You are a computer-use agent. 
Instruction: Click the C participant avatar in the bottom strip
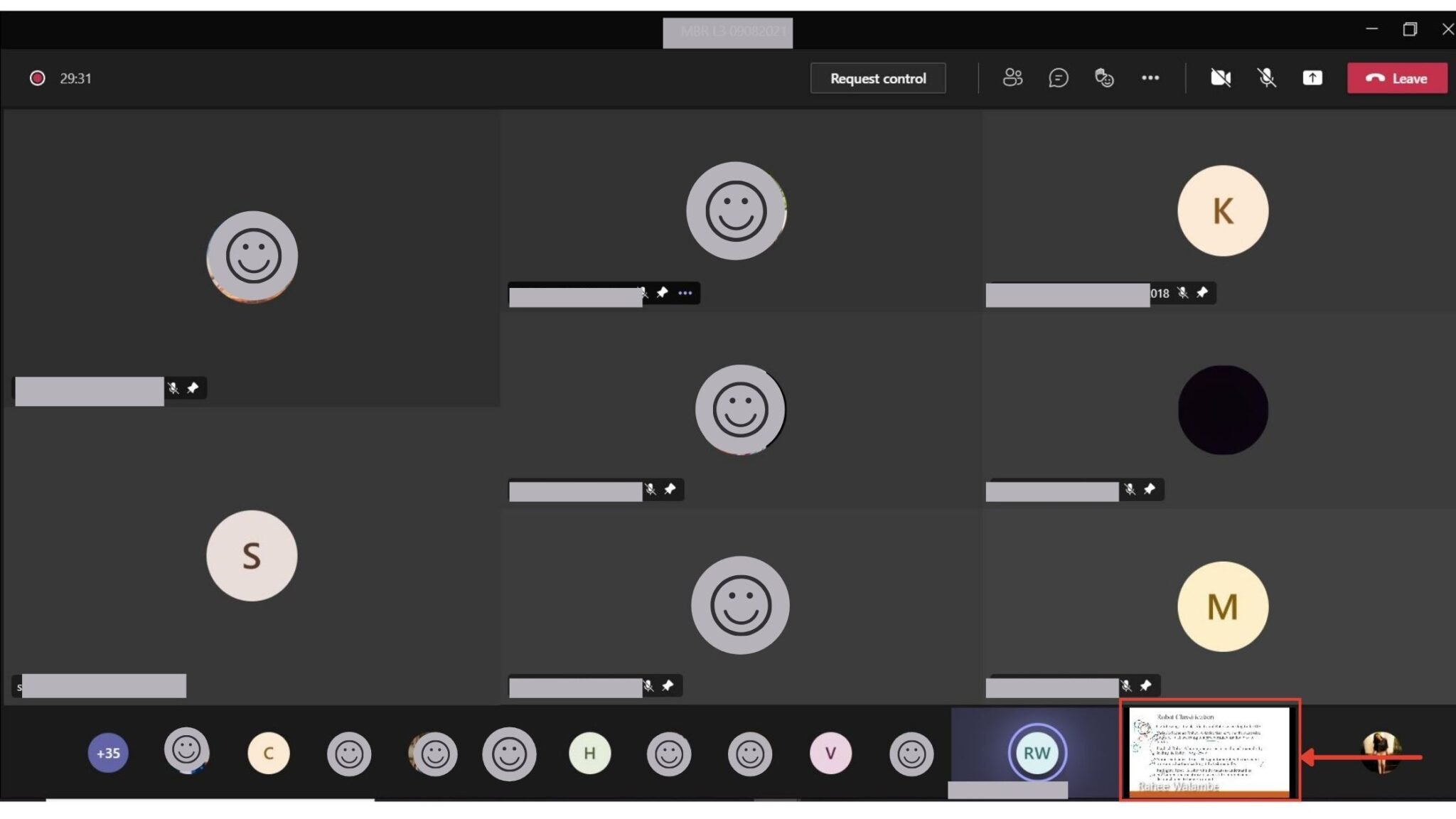(268, 753)
